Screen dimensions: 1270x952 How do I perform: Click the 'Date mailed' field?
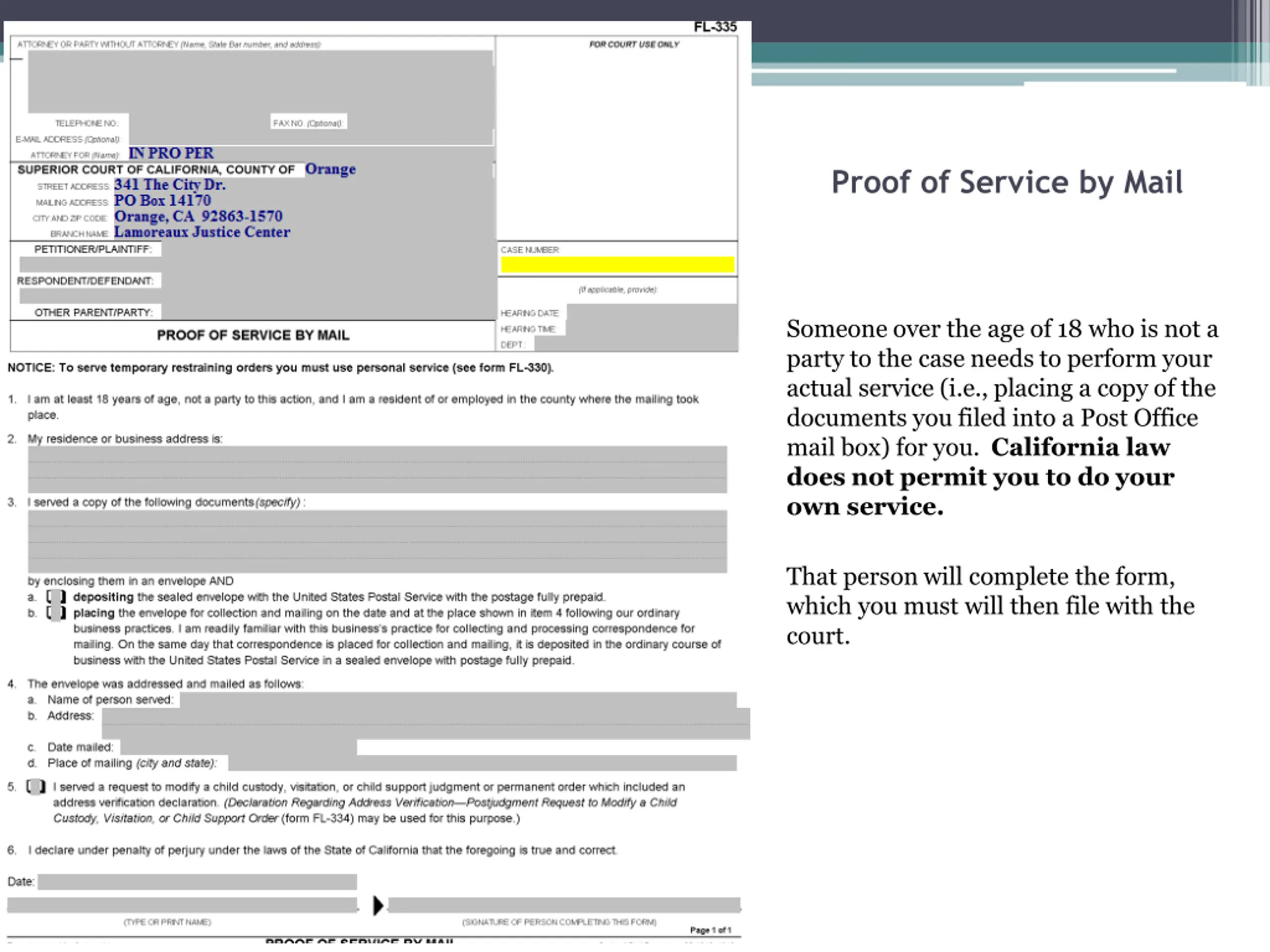pos(239,747)
